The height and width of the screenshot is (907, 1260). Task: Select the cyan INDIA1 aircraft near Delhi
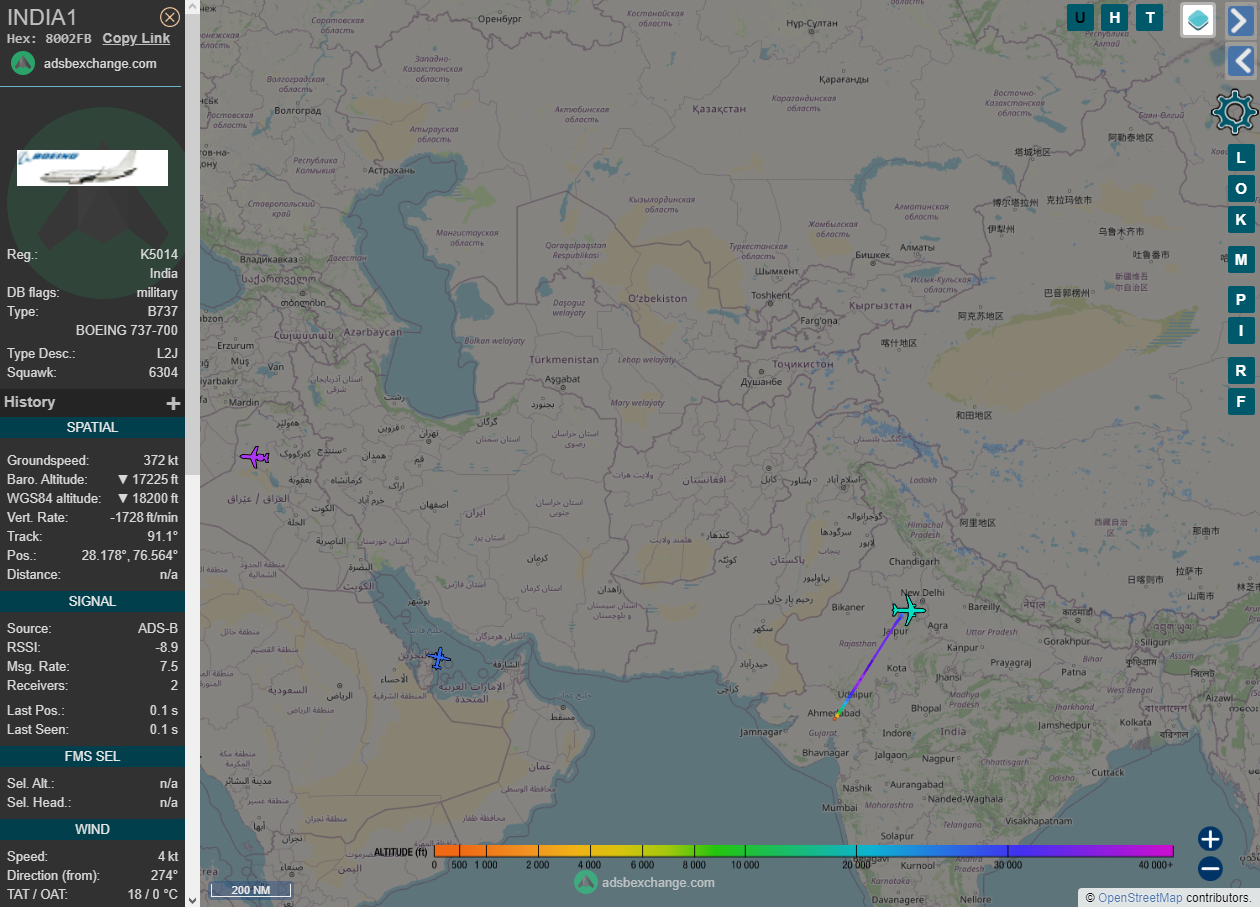[909, 609]
